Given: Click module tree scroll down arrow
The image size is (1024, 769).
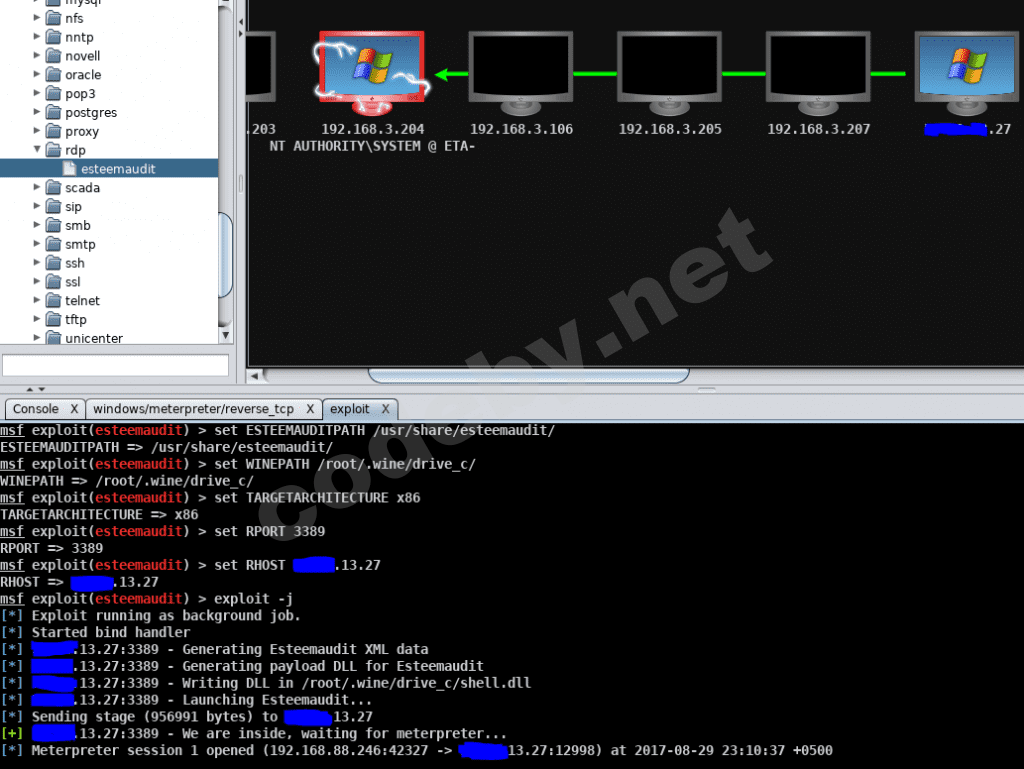Looking at the screenshot, I should click(225, 336).
